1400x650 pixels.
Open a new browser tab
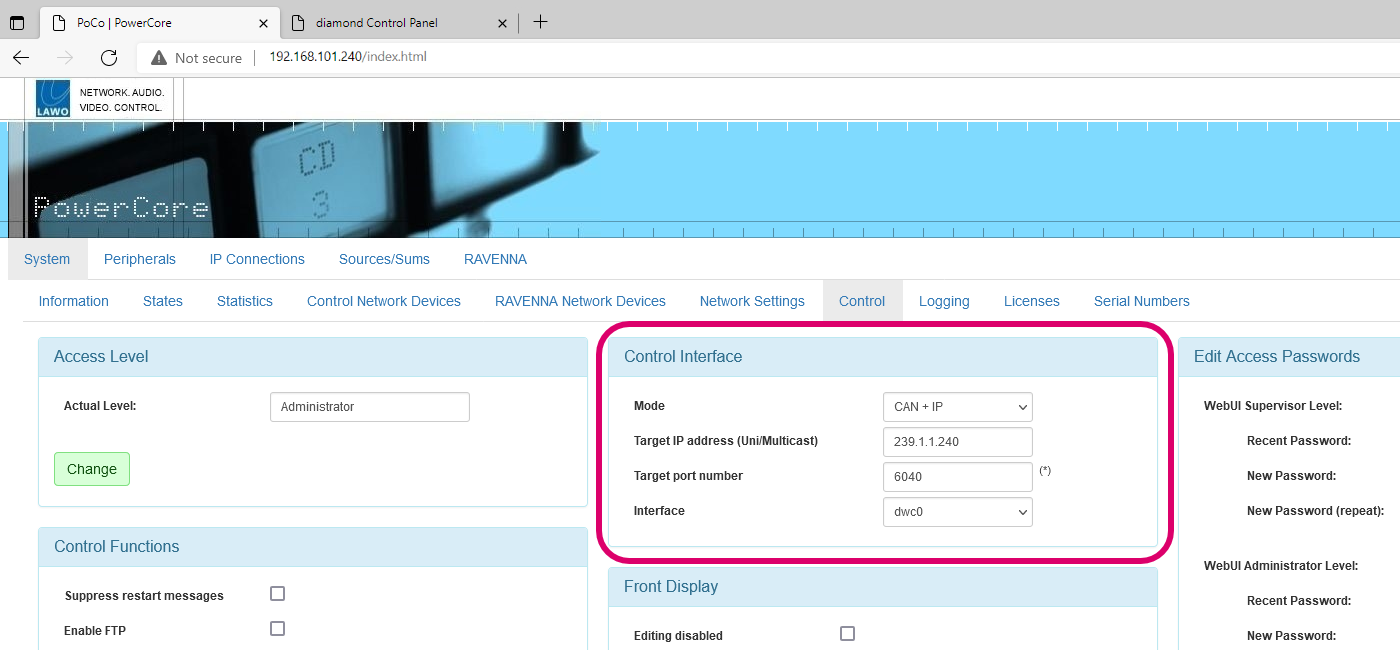pyautogui.click(x=540, y=22)
